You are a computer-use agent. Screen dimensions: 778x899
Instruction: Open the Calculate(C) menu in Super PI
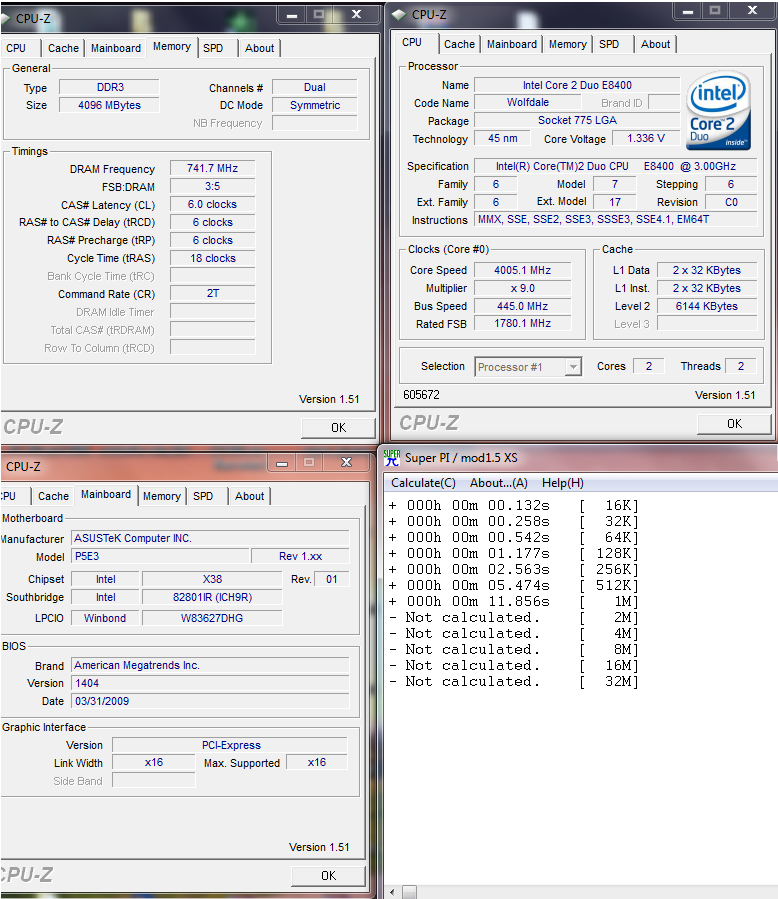pos(423,483)
